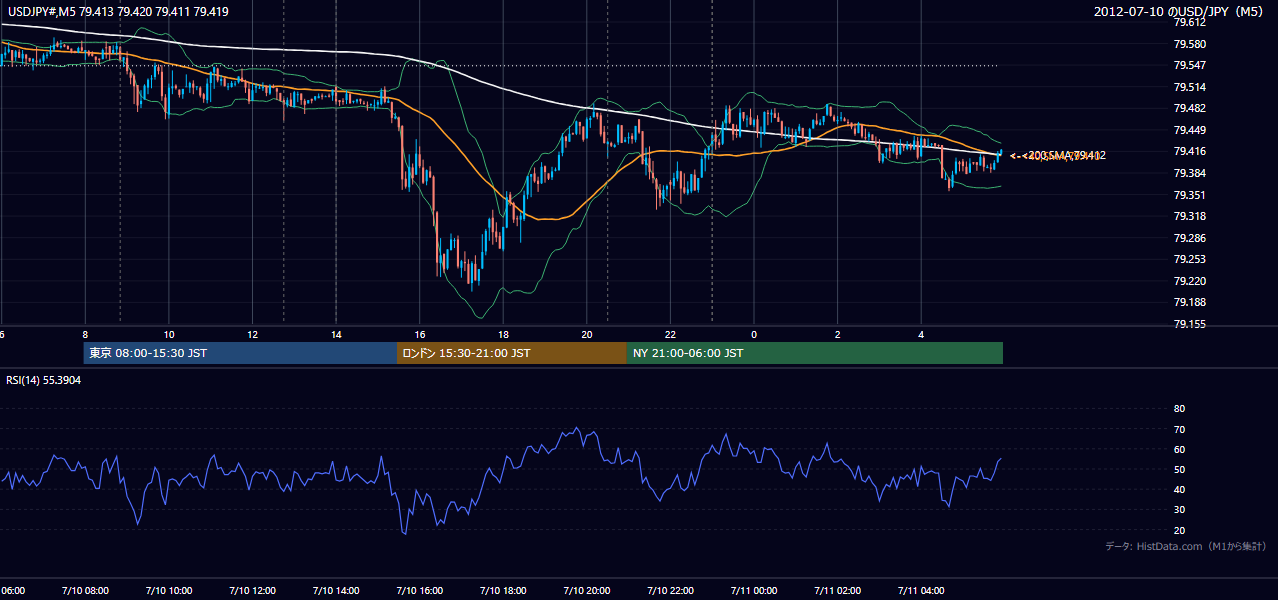Click the データ: HistData.com source credit
Image resolution: width=1278 pixels, height=600 pixels.
[1185, 546]
